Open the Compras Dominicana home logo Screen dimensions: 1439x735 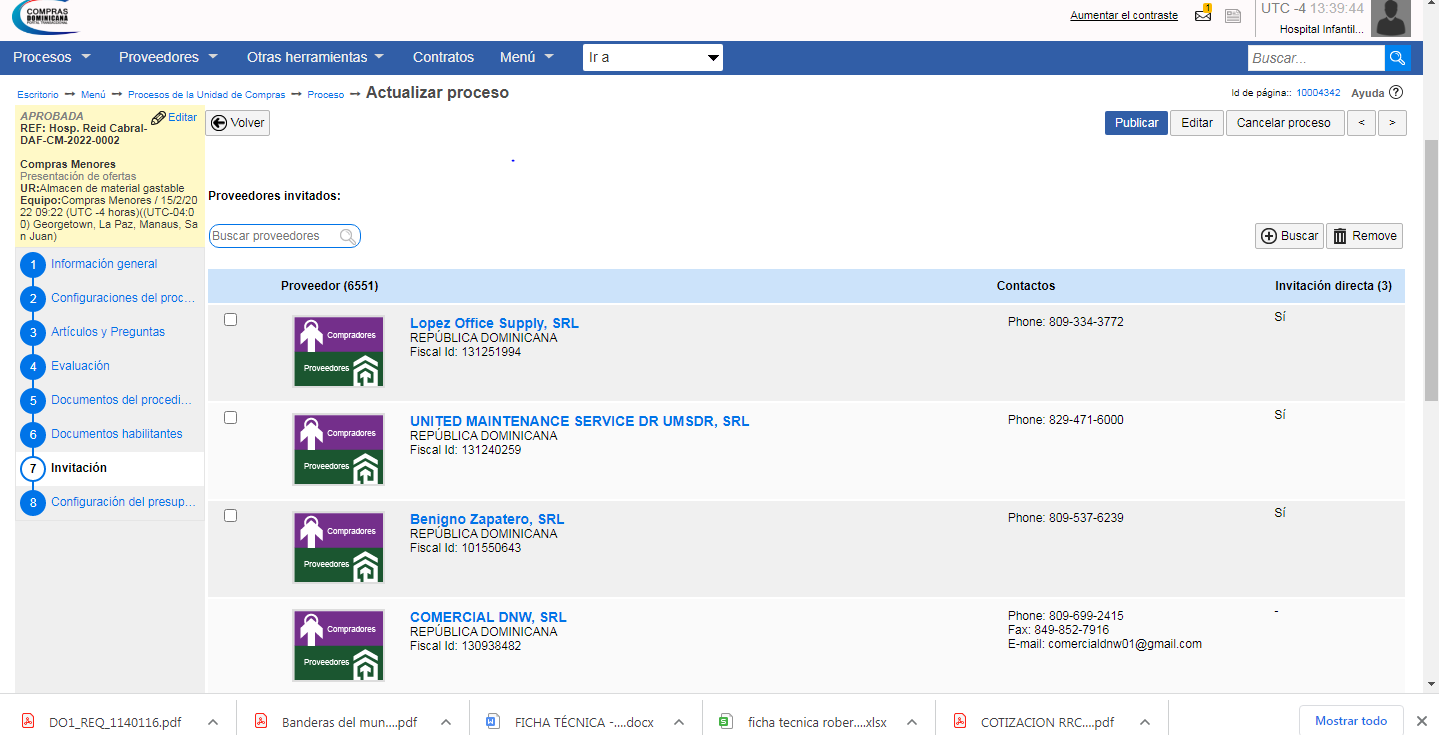(46, 17)
